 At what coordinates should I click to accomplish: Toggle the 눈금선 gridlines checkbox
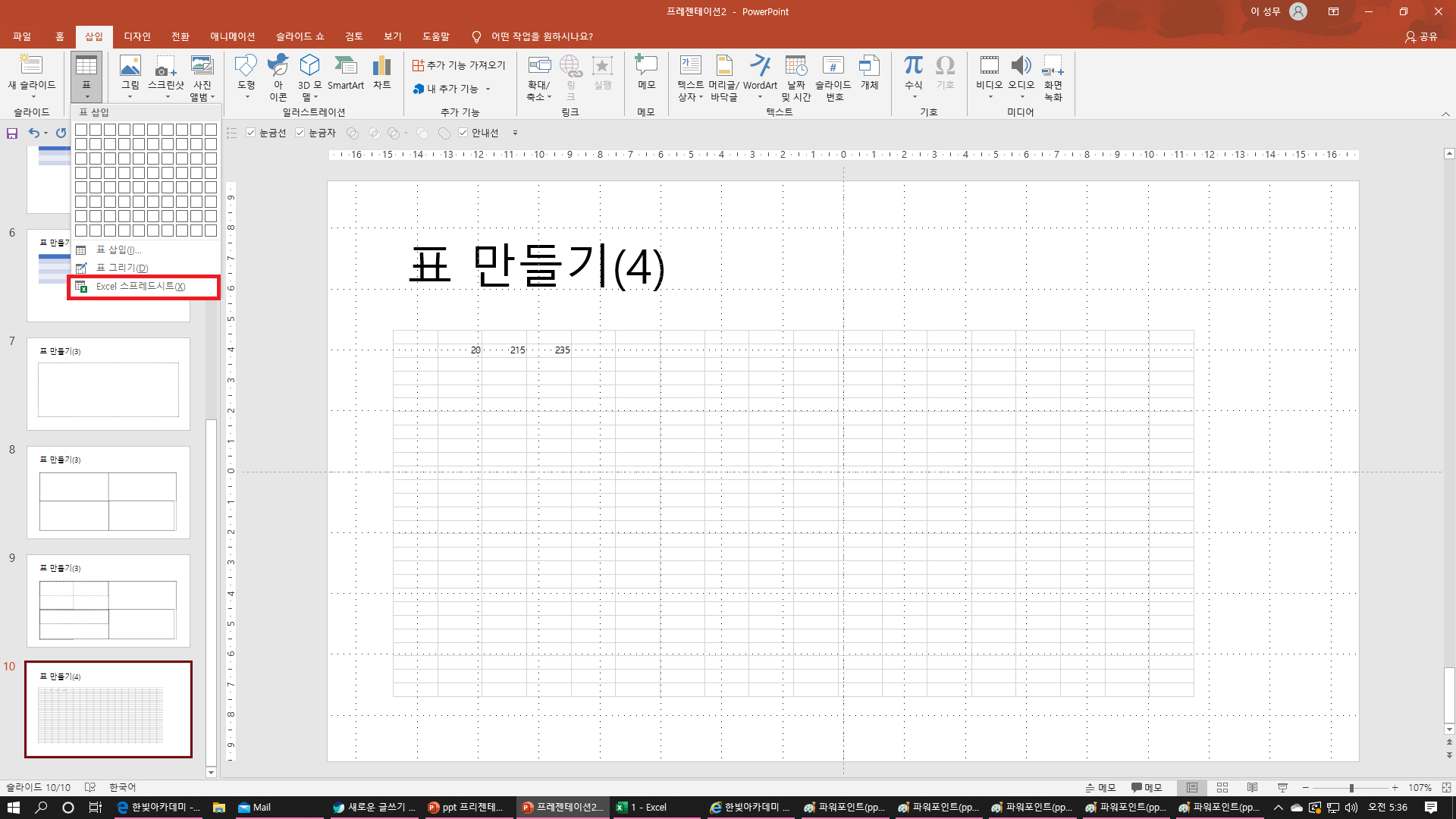[251, 133]
